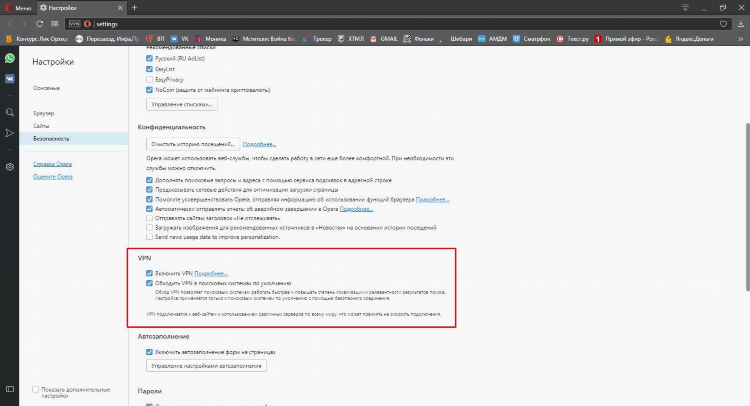Image resolution: width=750 pixels, height=406 pixels.
Task: Enable Не отслеживать header checkbox
Action: pyautogui.click(x=149, y=218)
